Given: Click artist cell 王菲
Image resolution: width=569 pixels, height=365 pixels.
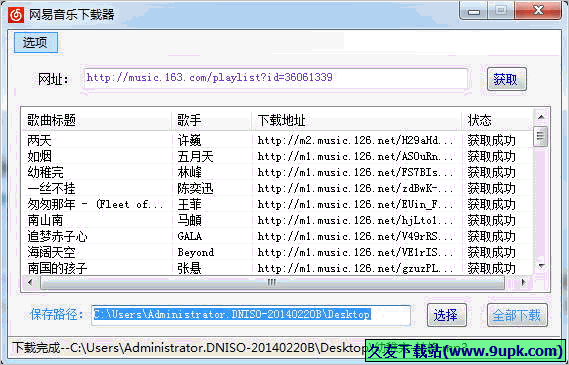Looking at the screenshot, I should coord(189,204).
